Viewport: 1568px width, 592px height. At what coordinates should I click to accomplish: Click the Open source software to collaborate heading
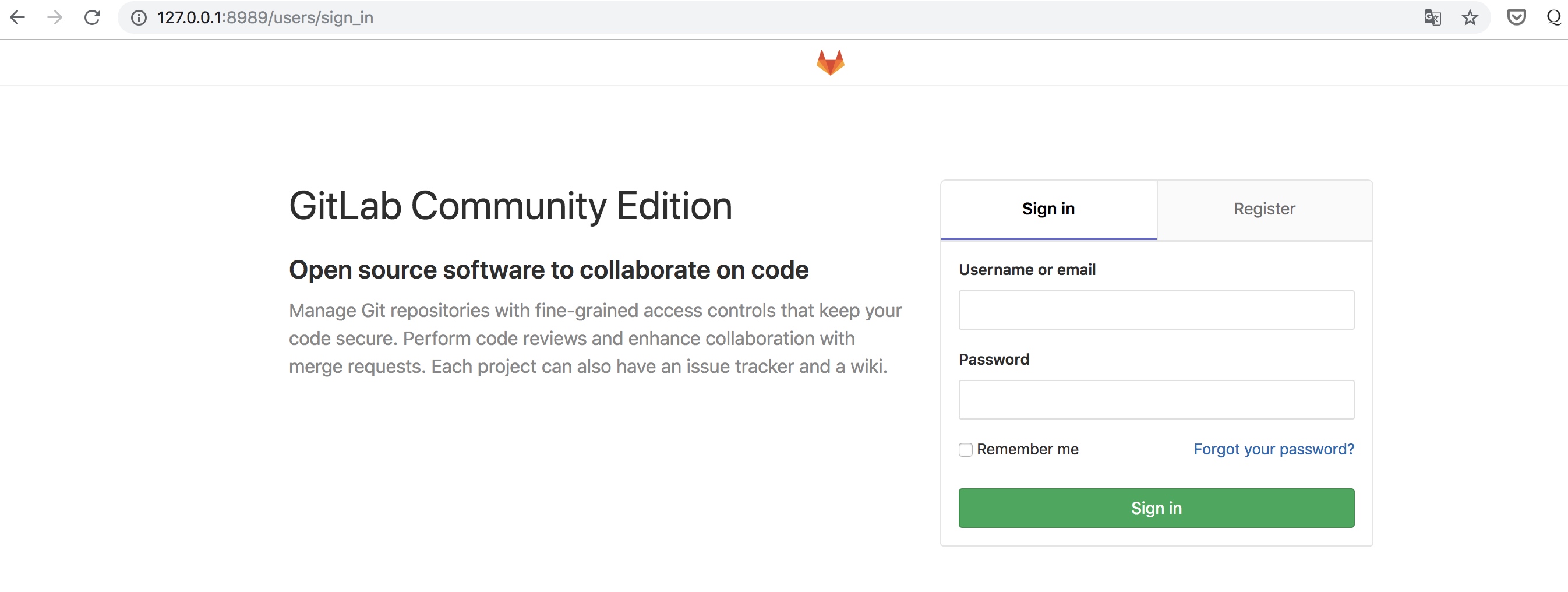coord(549,270)
